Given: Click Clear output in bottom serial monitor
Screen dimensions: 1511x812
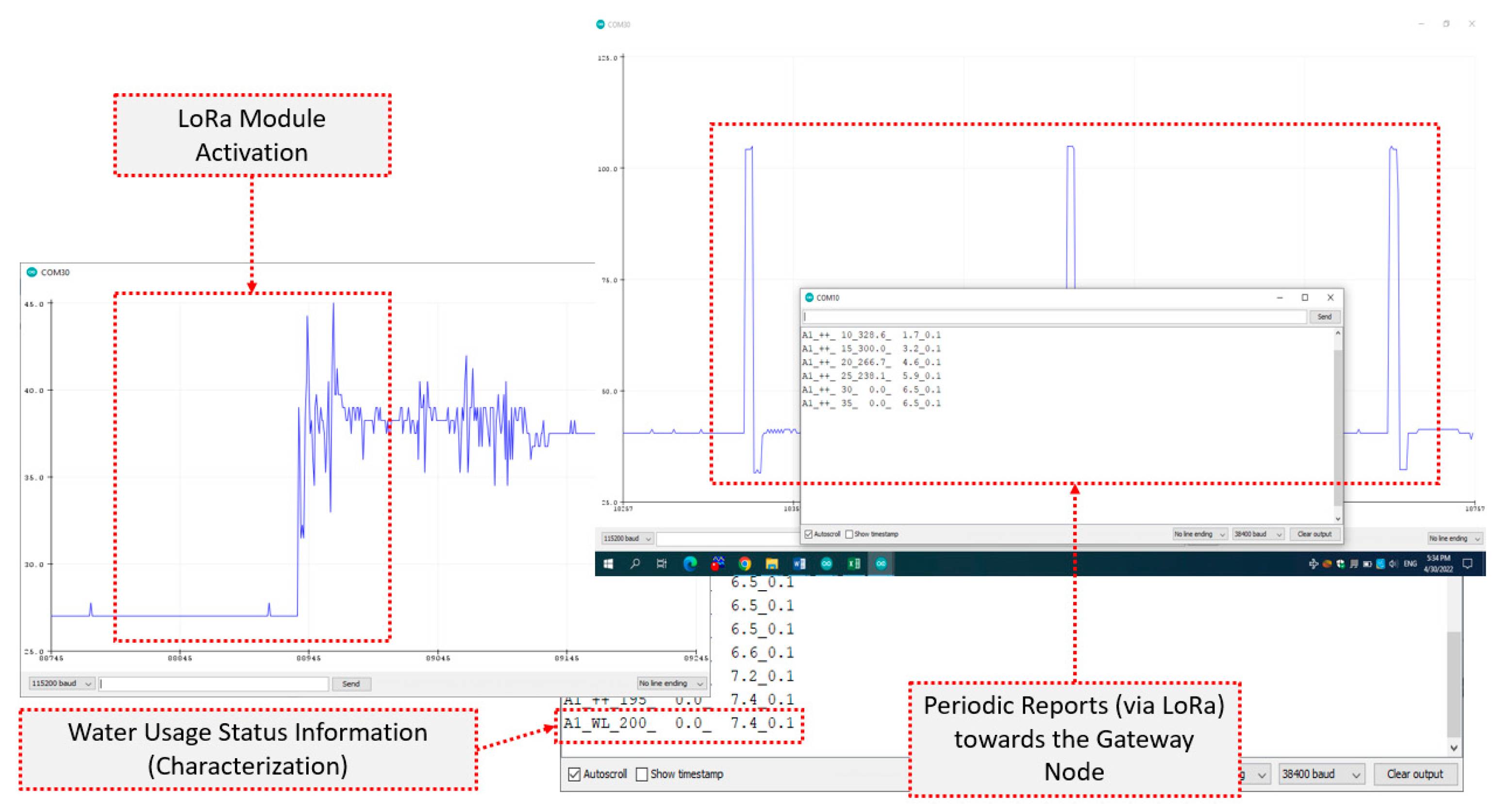Looking at the screenshot, I should tap(1414, 774).
